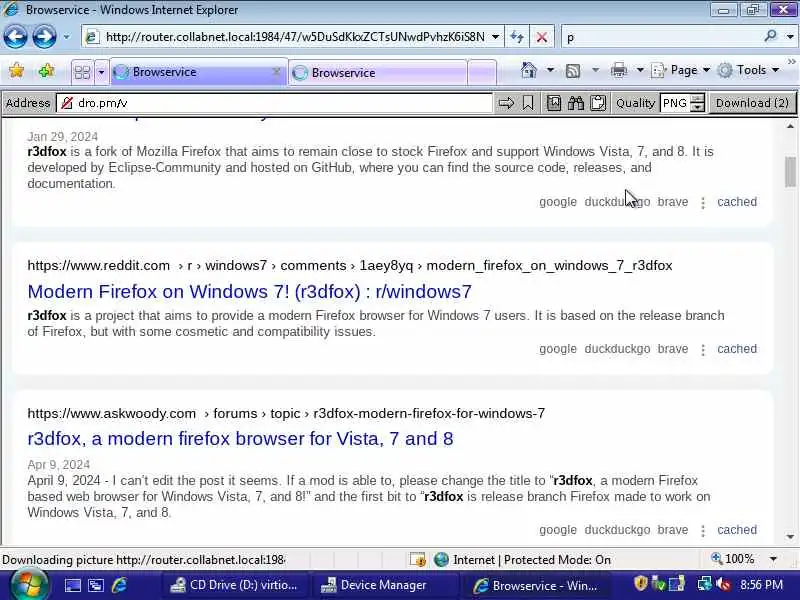Click the Print icon
This screenshot has width=800, height=600.
coord(618,70)
